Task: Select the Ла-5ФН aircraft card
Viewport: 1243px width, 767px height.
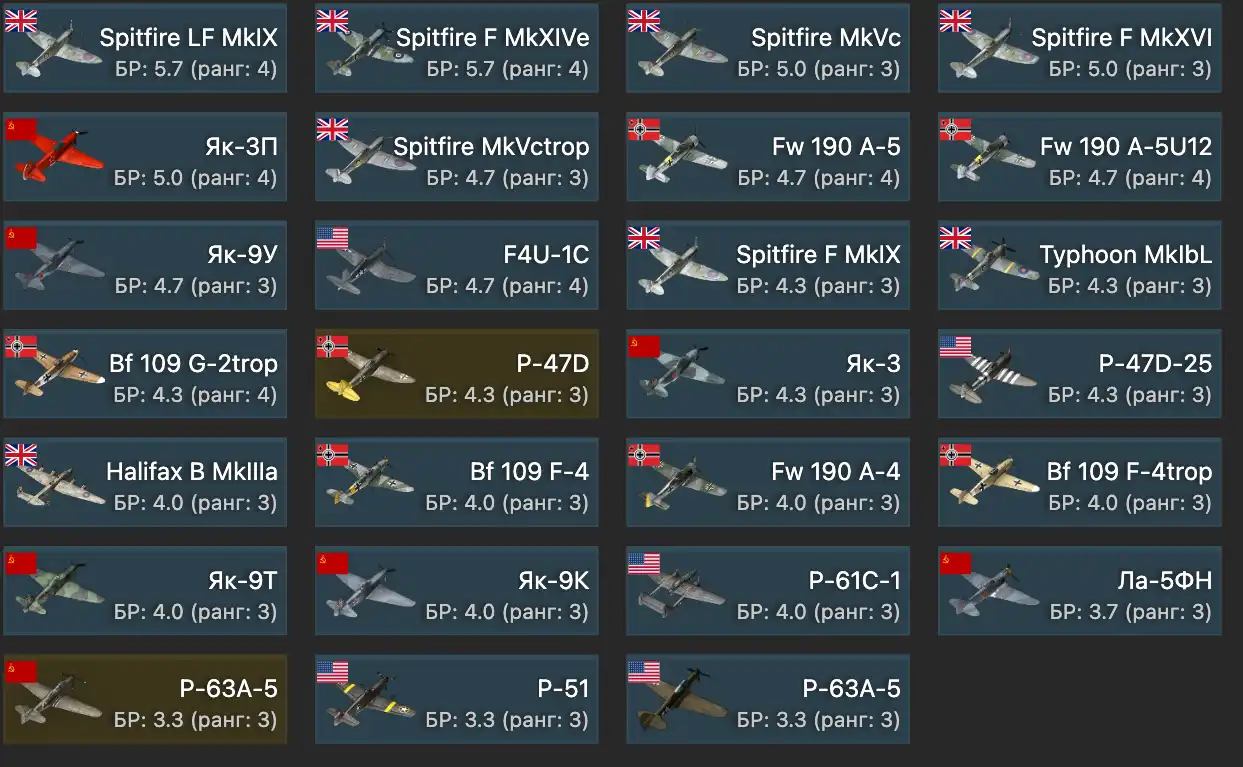Action: [x=1080, y=591]
